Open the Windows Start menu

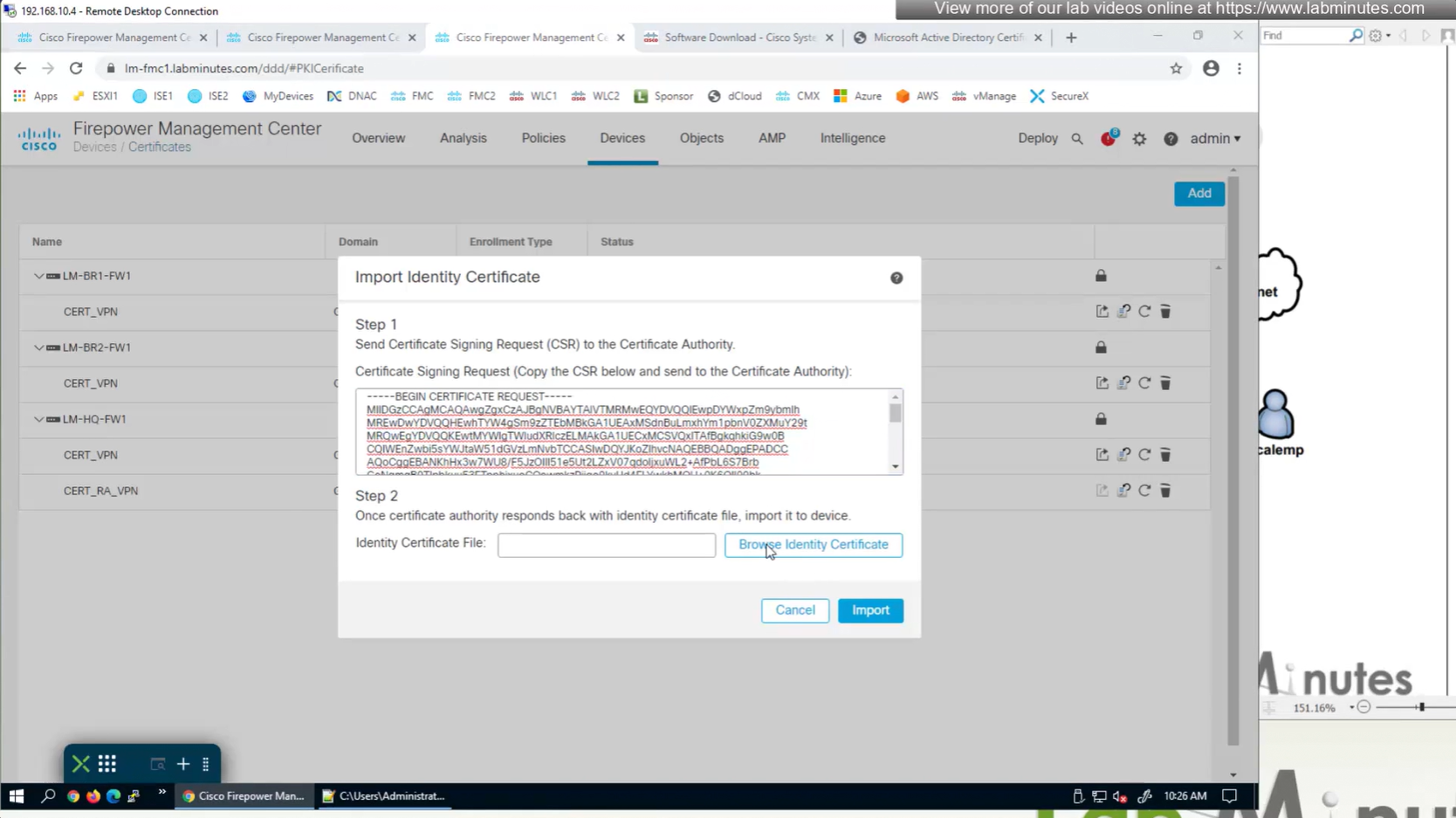pyautogui.click(x=16, y=796)
